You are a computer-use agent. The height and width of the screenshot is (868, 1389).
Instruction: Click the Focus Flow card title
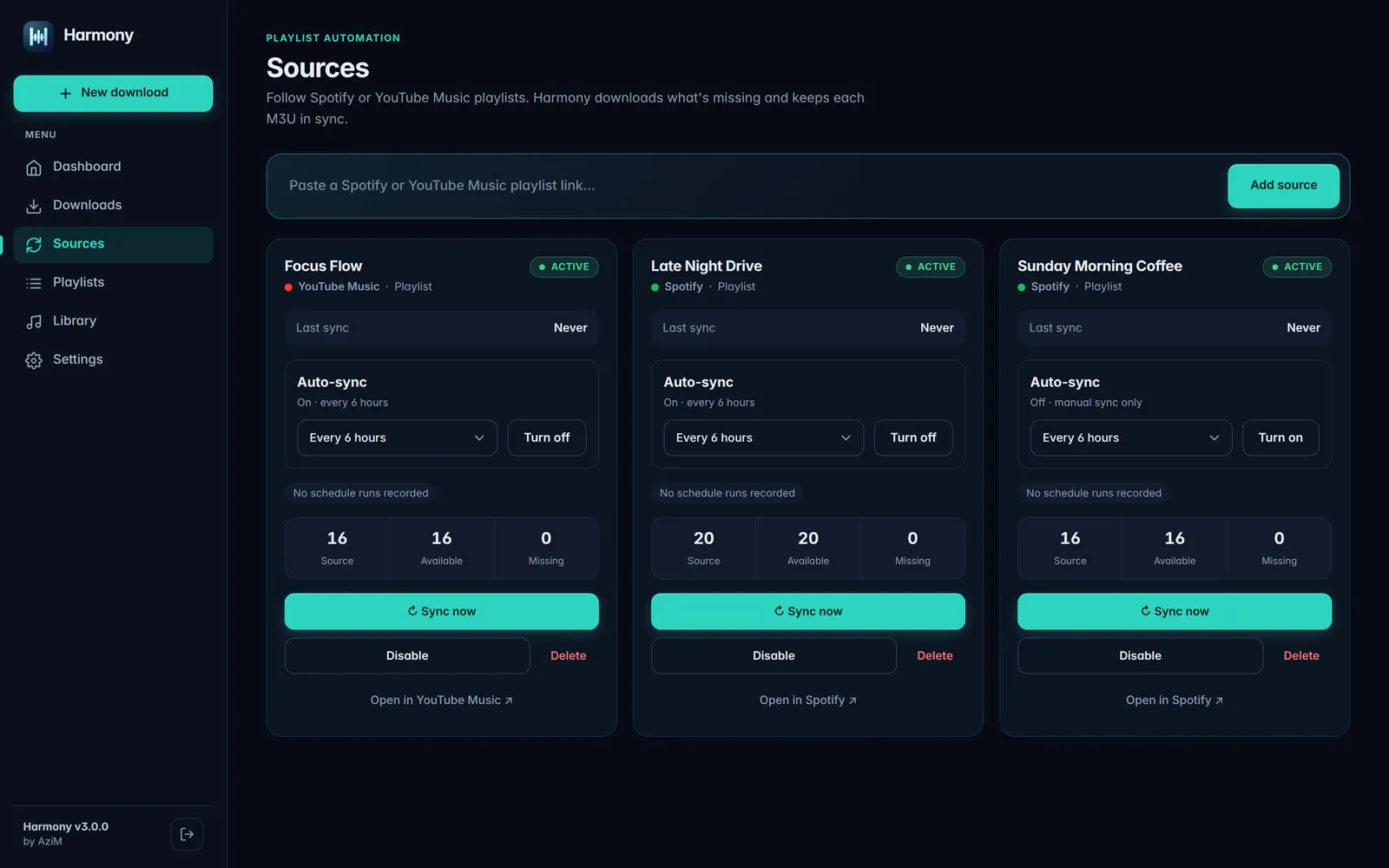point(323,266)
